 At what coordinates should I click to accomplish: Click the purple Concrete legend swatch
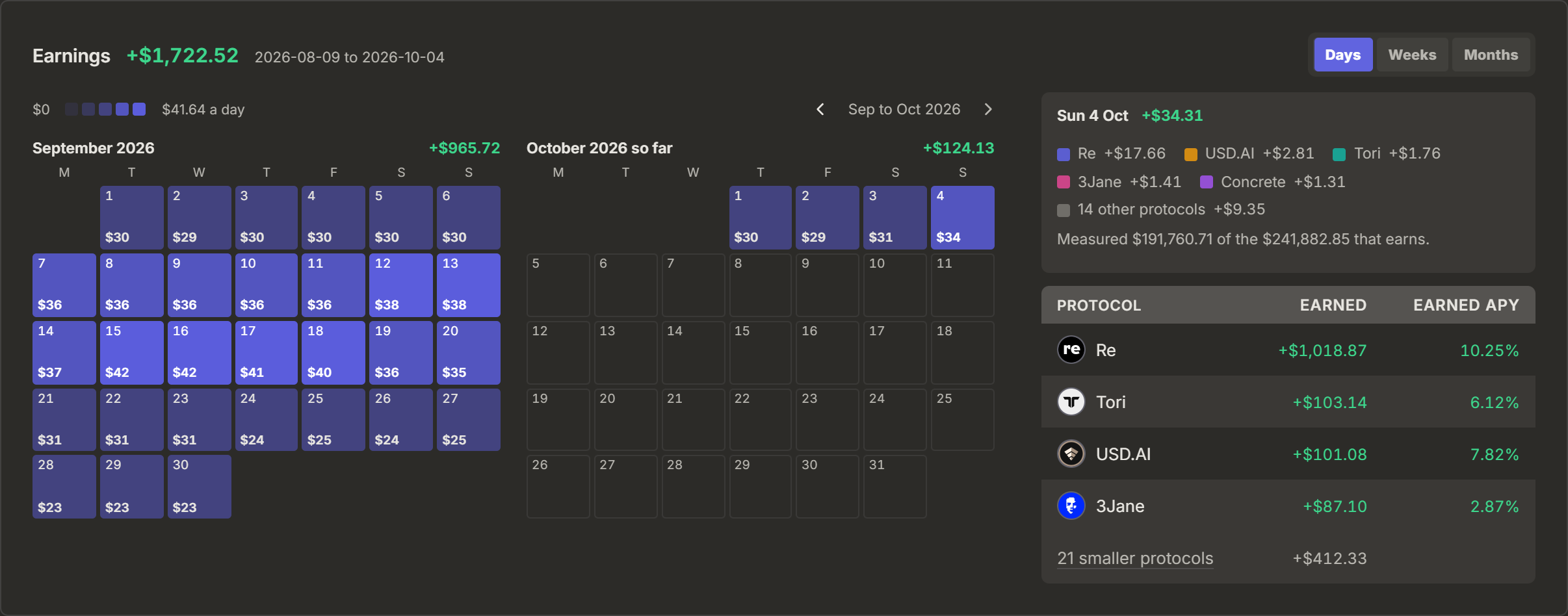[x=1207, y=182]
